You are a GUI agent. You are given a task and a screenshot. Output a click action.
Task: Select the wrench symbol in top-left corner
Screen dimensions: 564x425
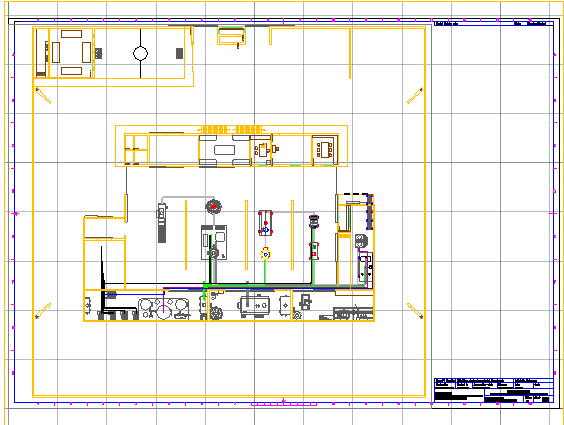coord(43,95)
